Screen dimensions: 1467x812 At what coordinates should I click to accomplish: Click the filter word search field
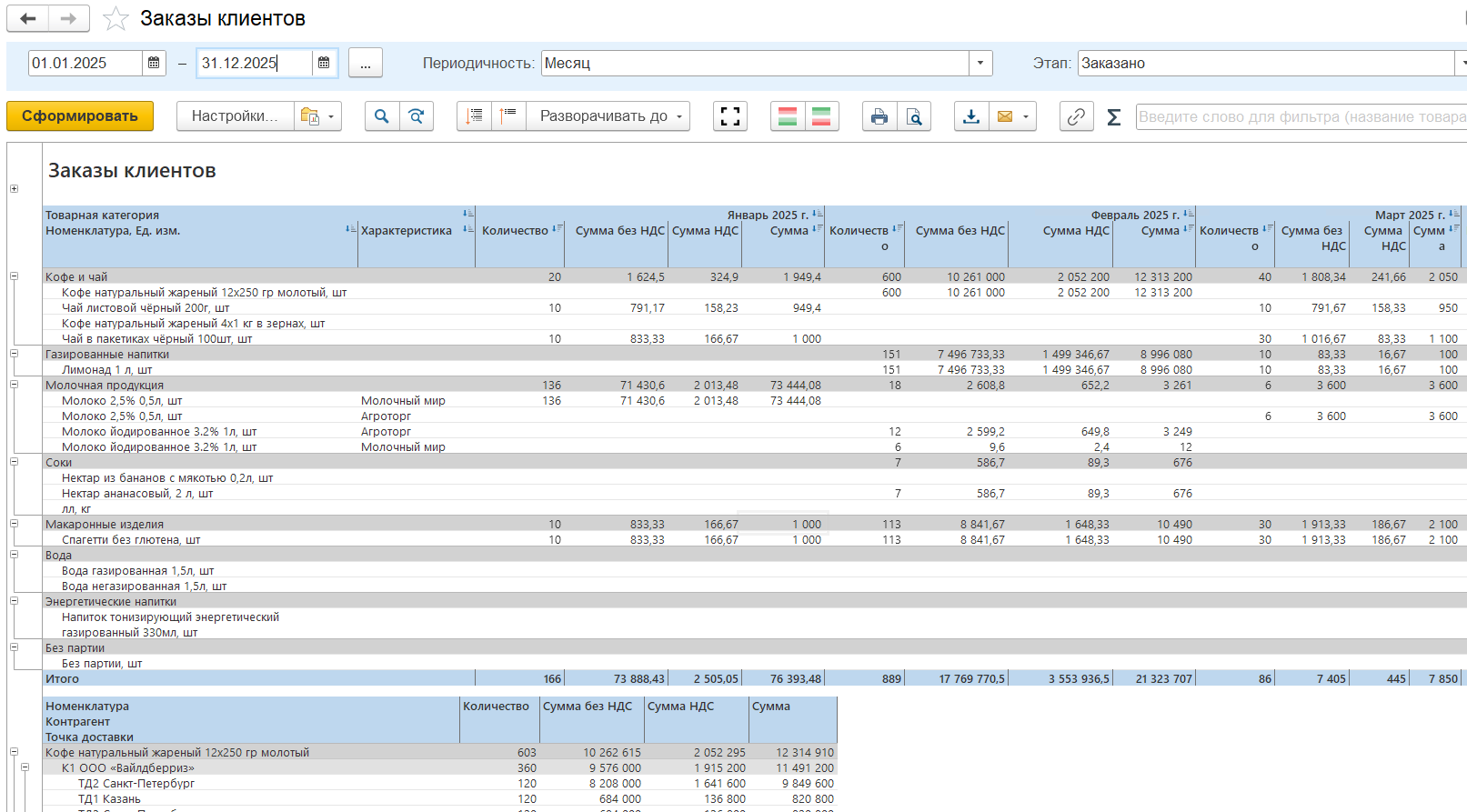1301,116
